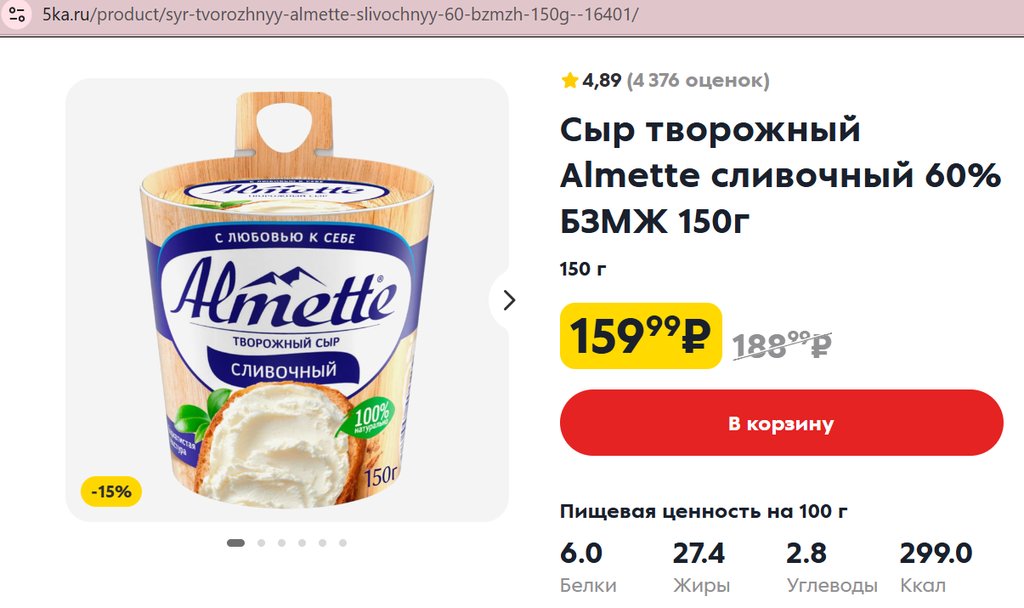Open the Almette product photo
The image size is (1024, 608).
pos(287,300)
